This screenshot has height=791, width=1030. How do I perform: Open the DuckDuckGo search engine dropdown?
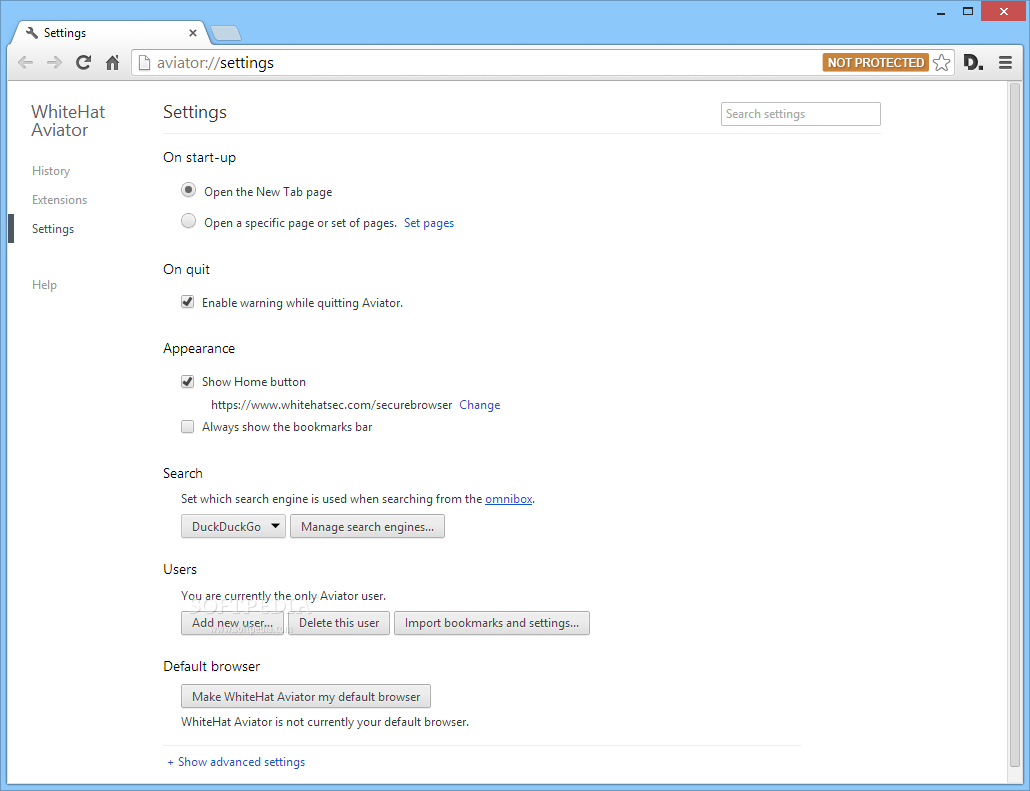[x=233, y=526]
